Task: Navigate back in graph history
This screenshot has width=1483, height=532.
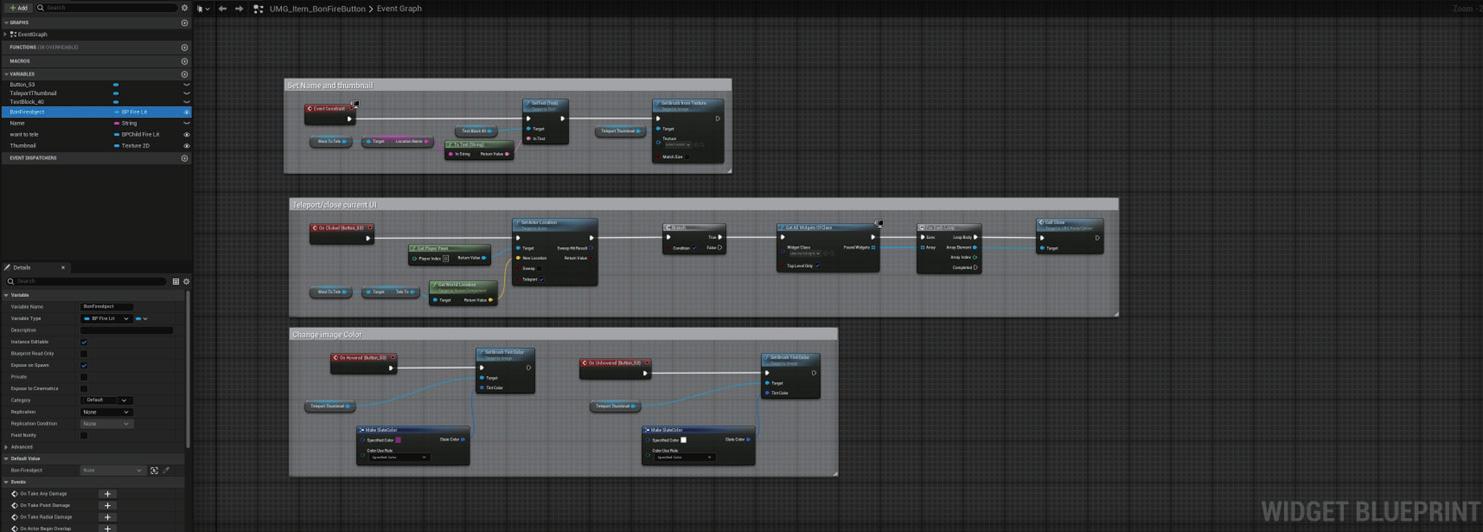Action: click(x=222, y=8)
